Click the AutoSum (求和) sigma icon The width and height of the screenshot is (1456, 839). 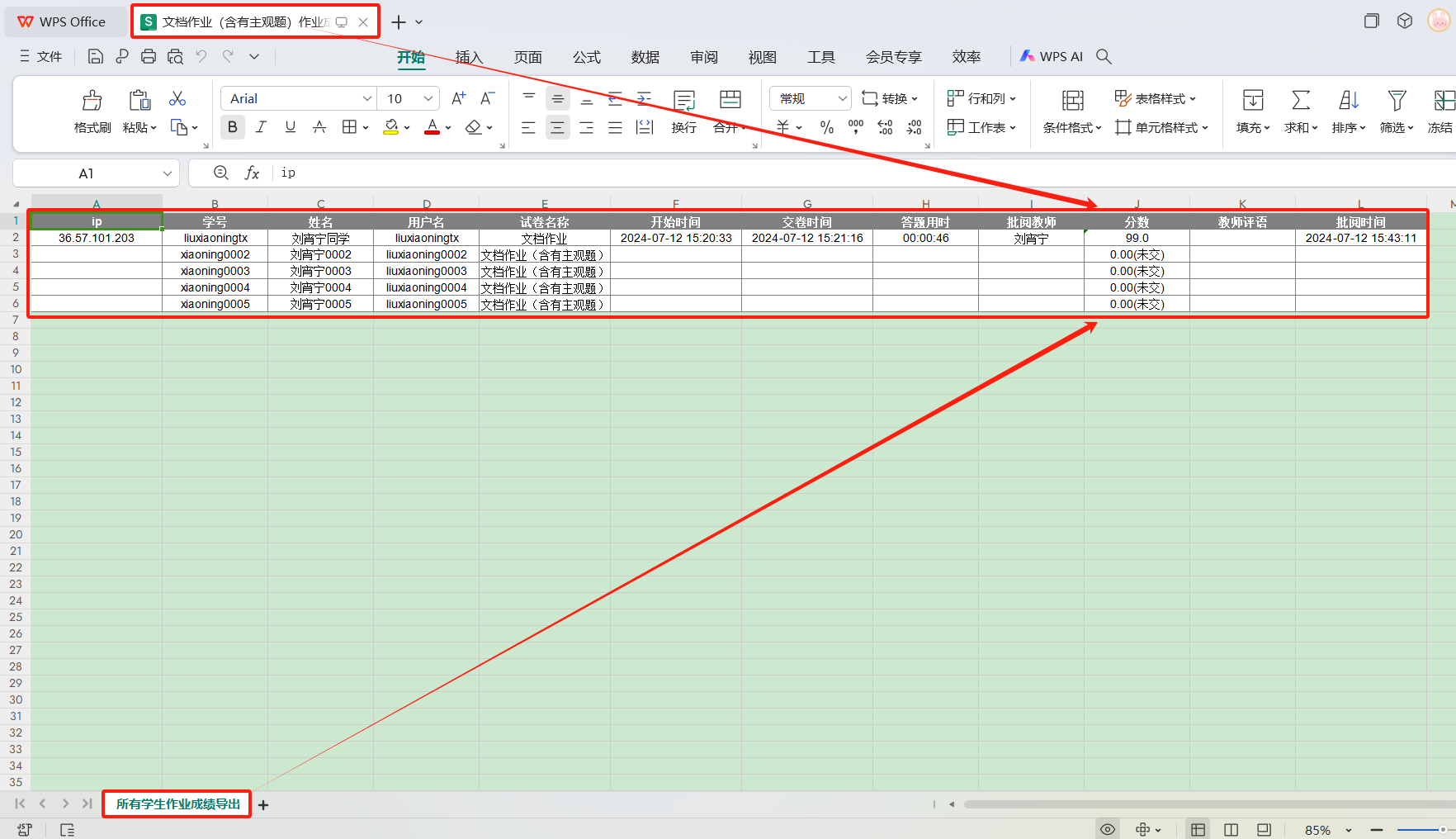[x=1300, y=101]
